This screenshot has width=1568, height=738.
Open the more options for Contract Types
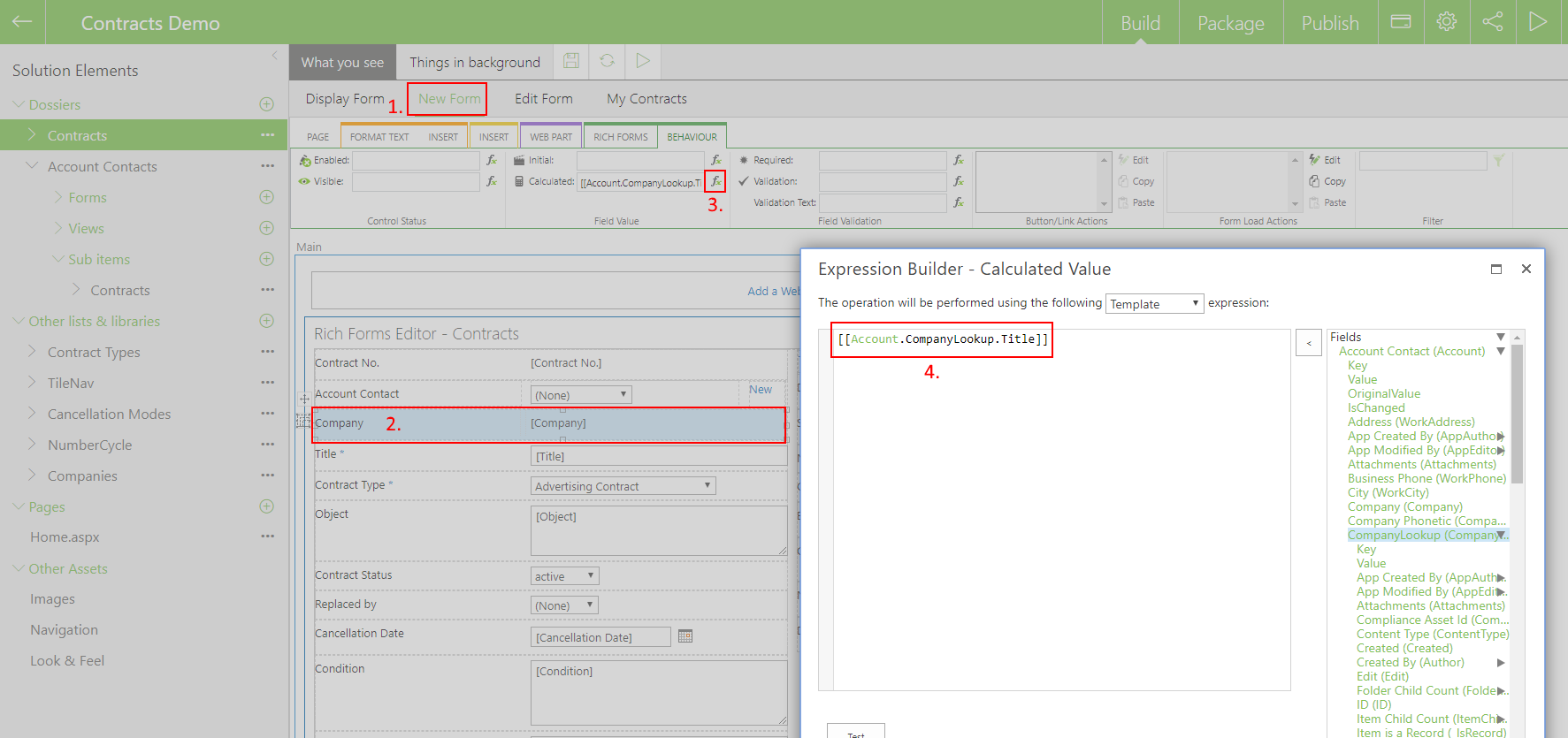(267, 352)
